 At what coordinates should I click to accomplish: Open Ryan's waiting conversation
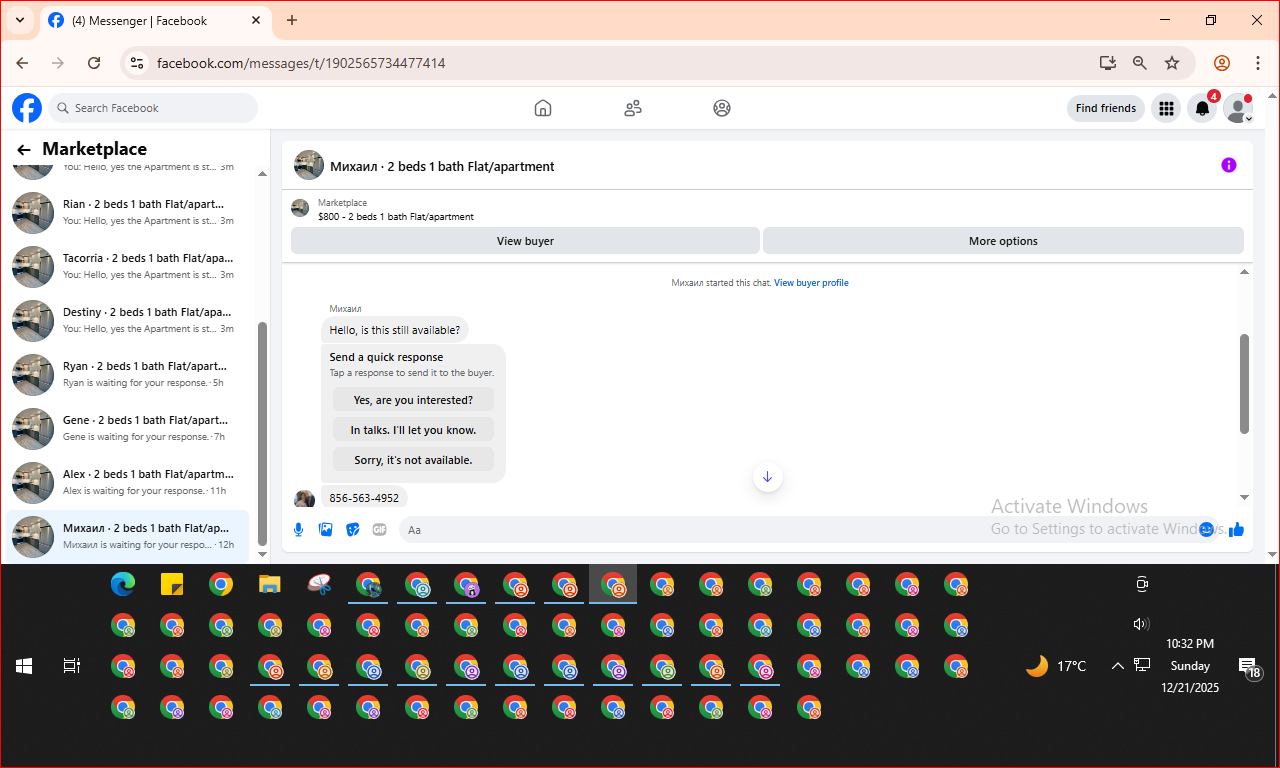[128, 374]
